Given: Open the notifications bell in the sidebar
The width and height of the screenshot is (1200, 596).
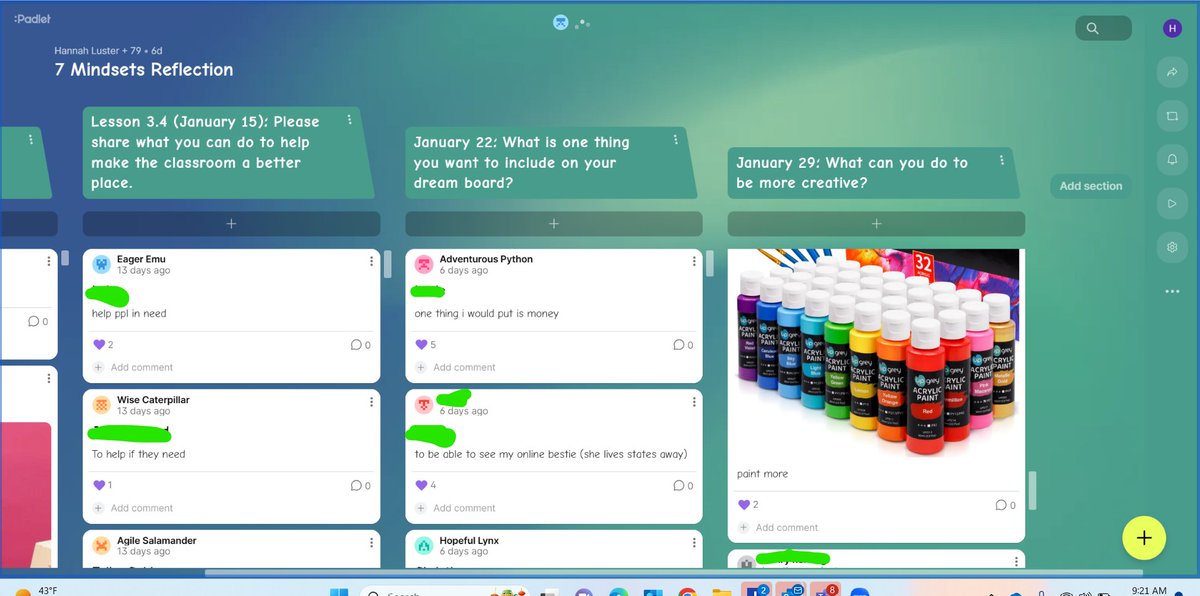Looking at the screenshot, I should click(x=1172, y=160).
